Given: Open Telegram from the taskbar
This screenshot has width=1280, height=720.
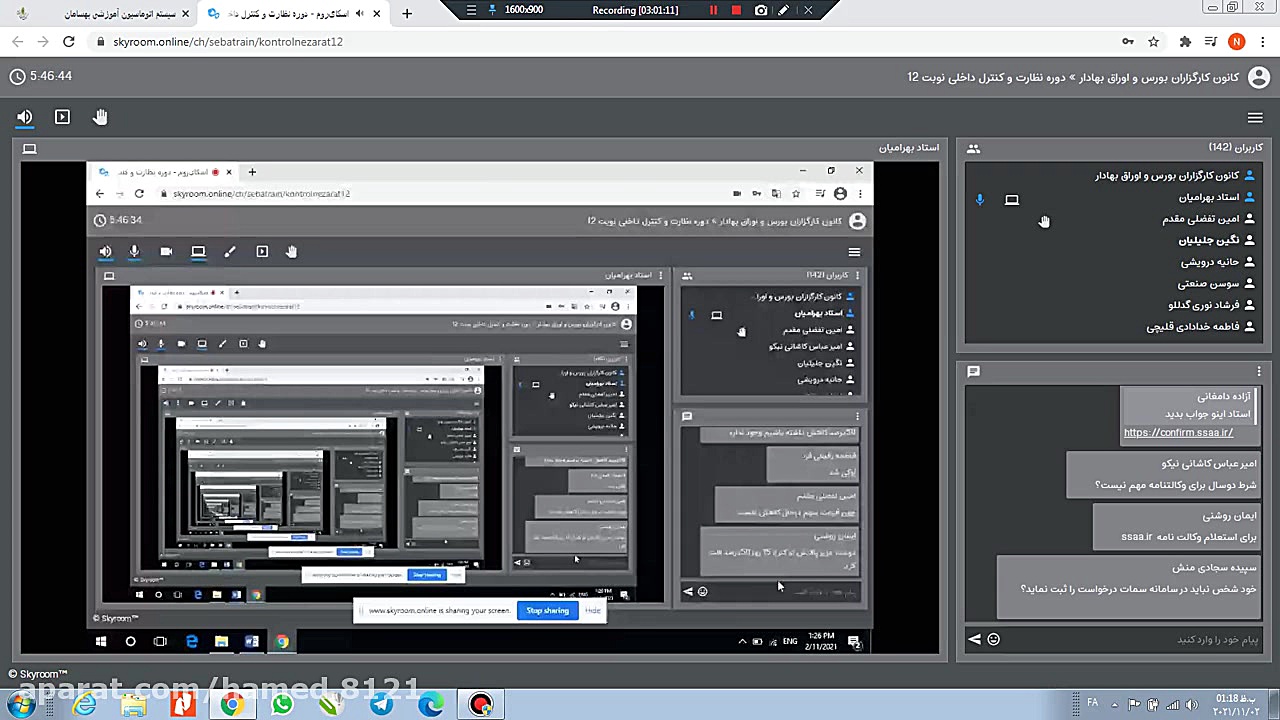Looking at the screenshot, I should click(381, 705).
